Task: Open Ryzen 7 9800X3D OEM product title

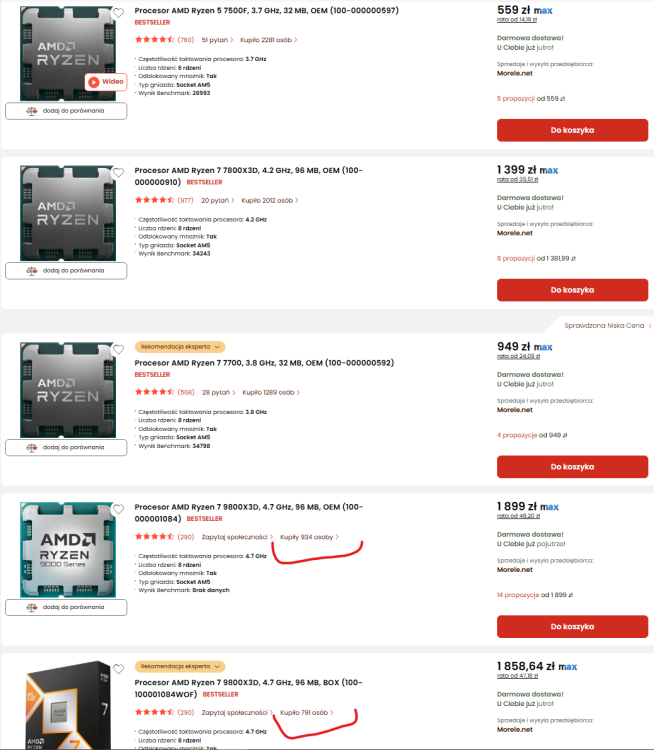Action: point(249,513)
